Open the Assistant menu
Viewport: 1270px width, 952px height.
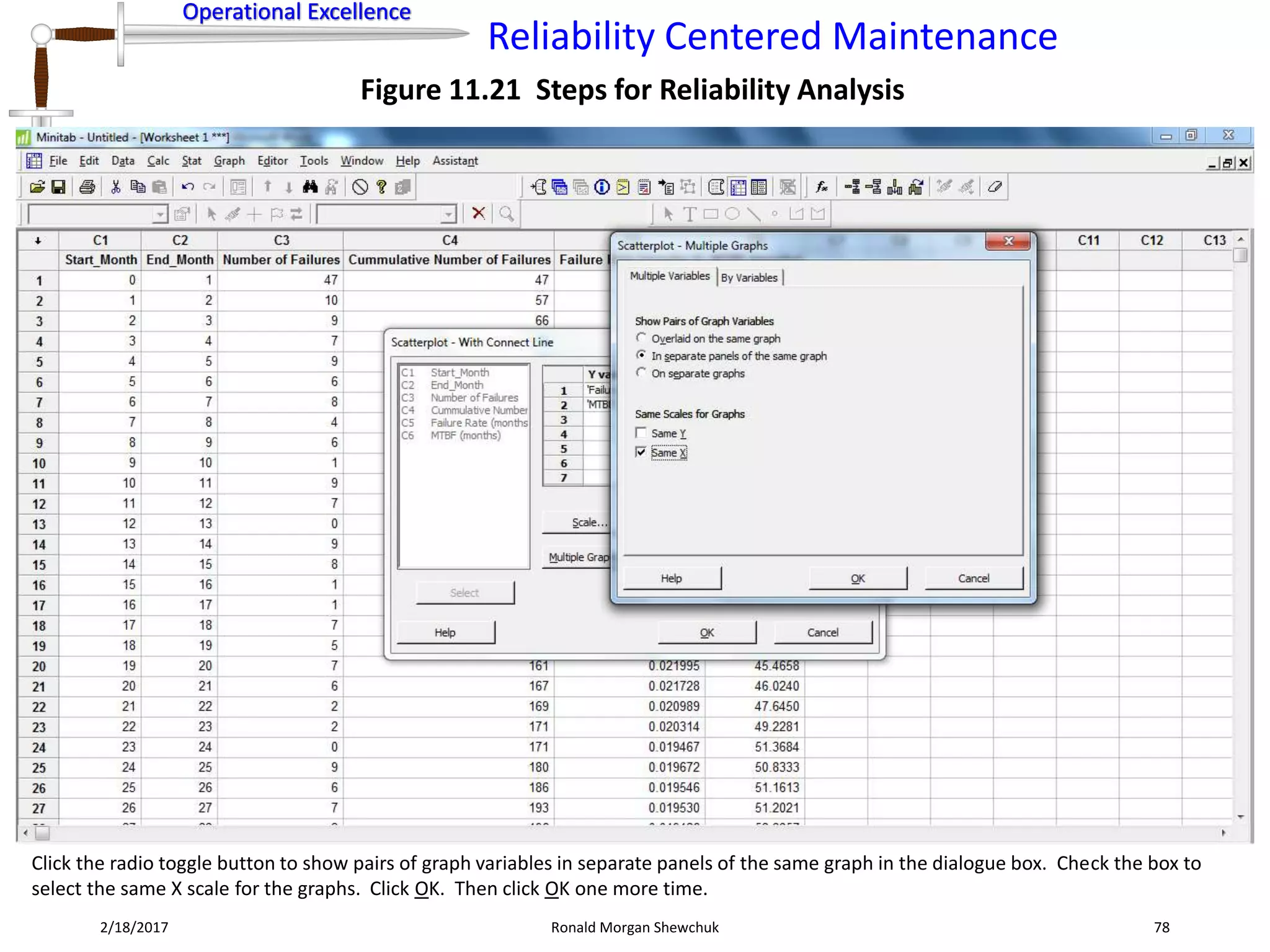tap(455, 161)
